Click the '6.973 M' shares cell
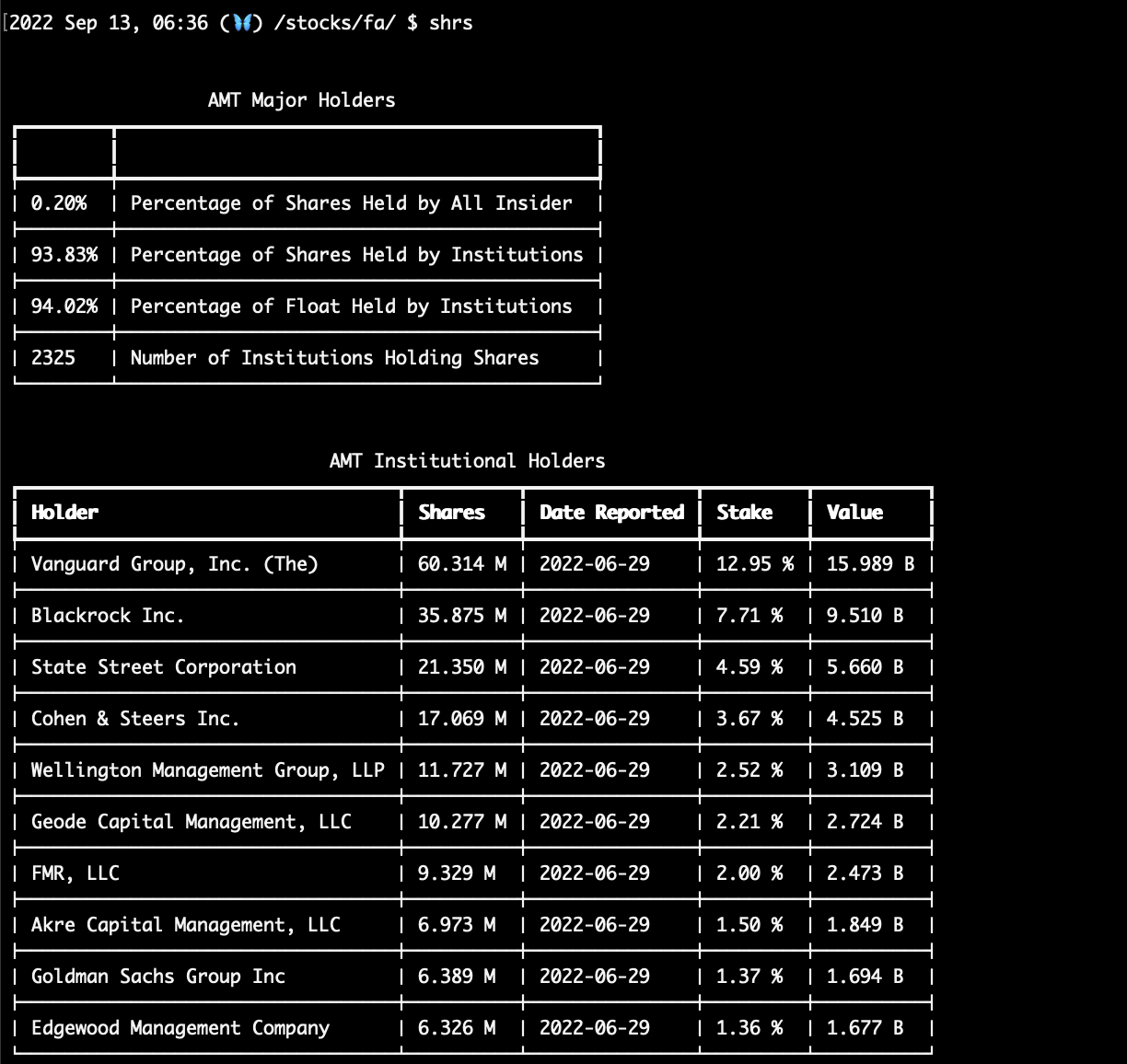1127x1064 pixels. coord(457,925)
